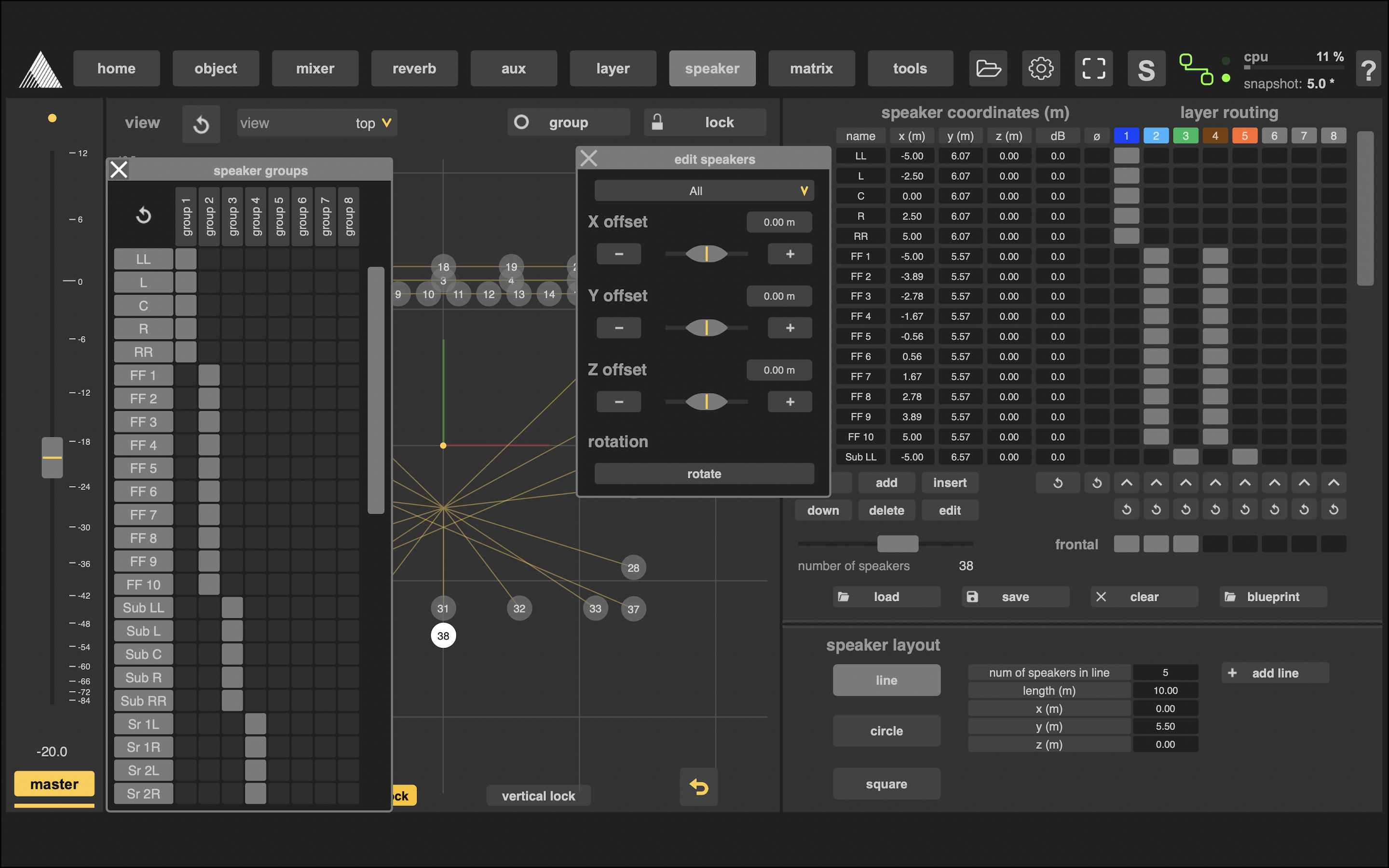Toggle the speaker lock button
Screen dimensions: 1389x868
click(x=705, y=122)
